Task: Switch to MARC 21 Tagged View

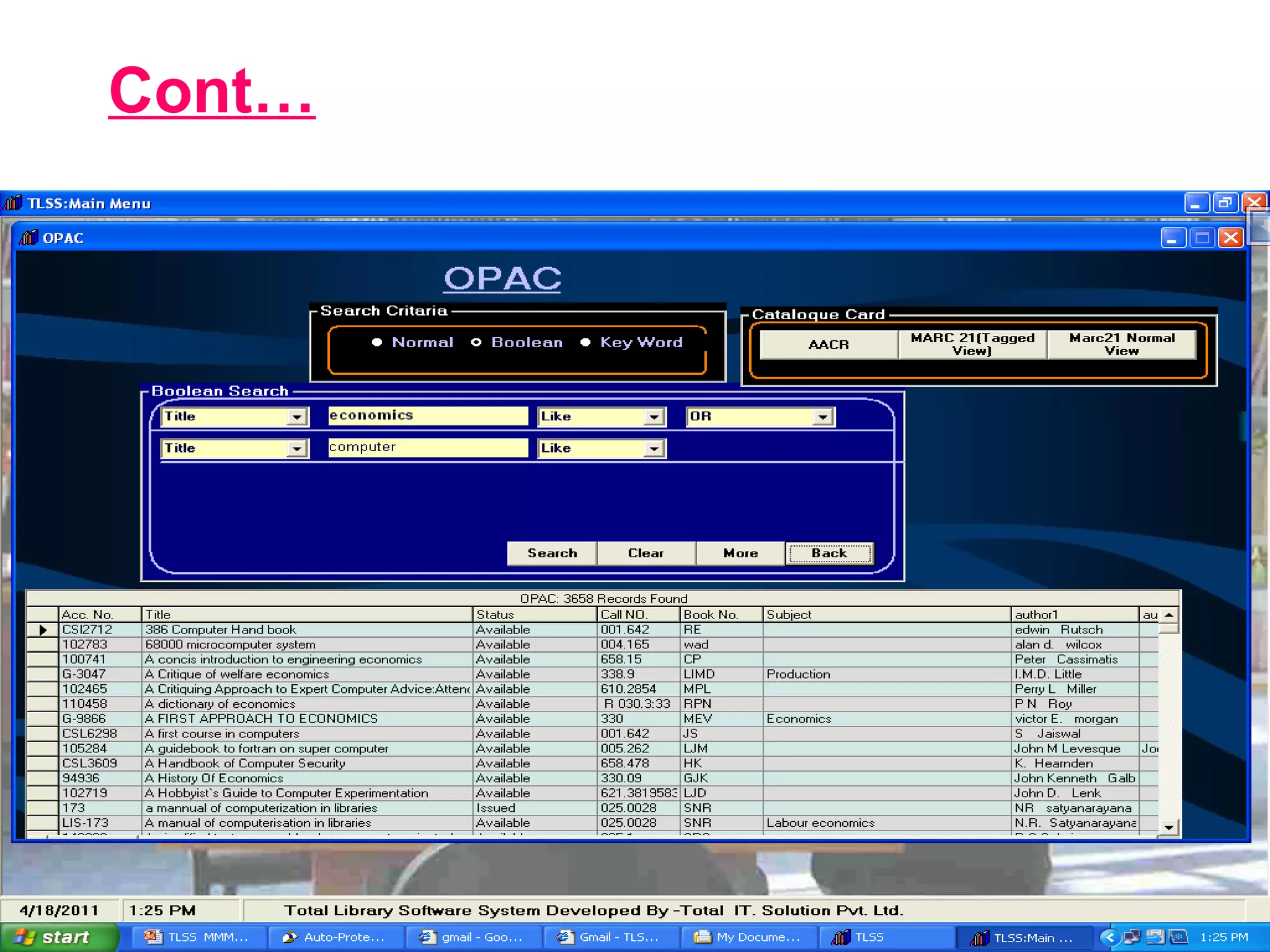Action: coord(972,345)
